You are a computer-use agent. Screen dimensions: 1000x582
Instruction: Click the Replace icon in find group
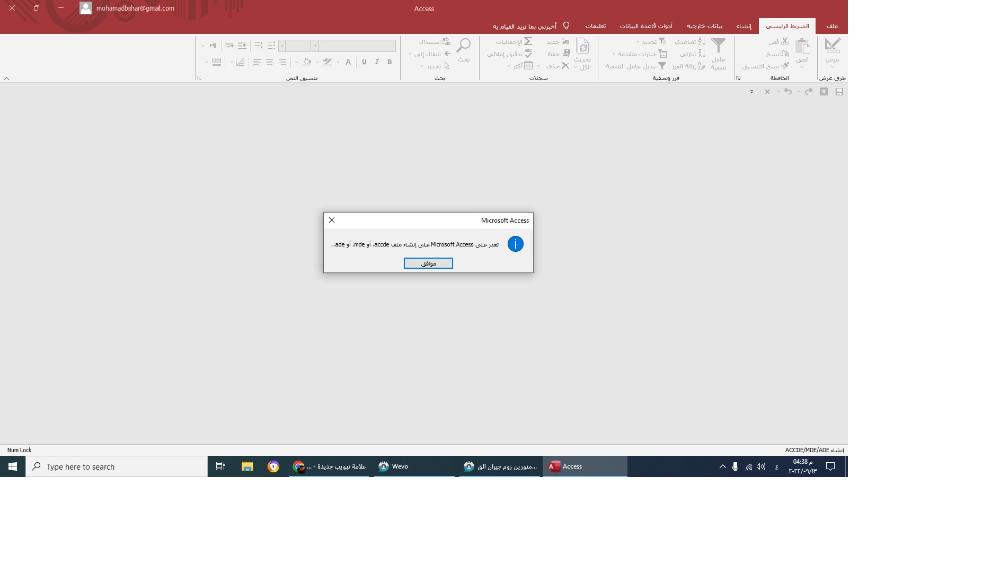click(x=446, y=41)
